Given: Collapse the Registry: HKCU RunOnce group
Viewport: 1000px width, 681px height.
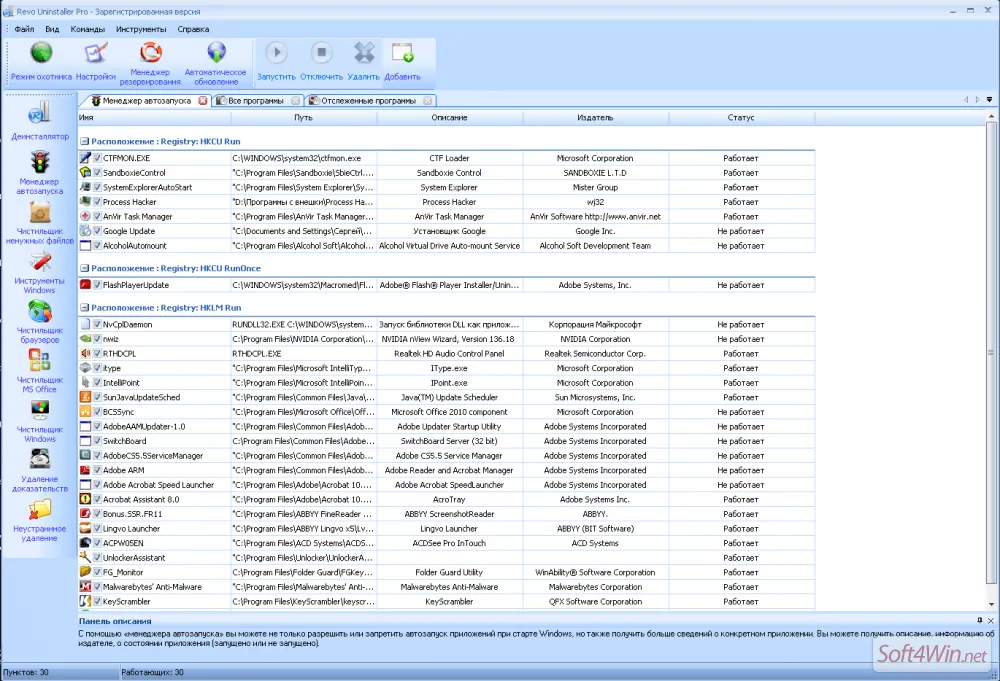Looking at the screenshot, I should pos(84,268).
